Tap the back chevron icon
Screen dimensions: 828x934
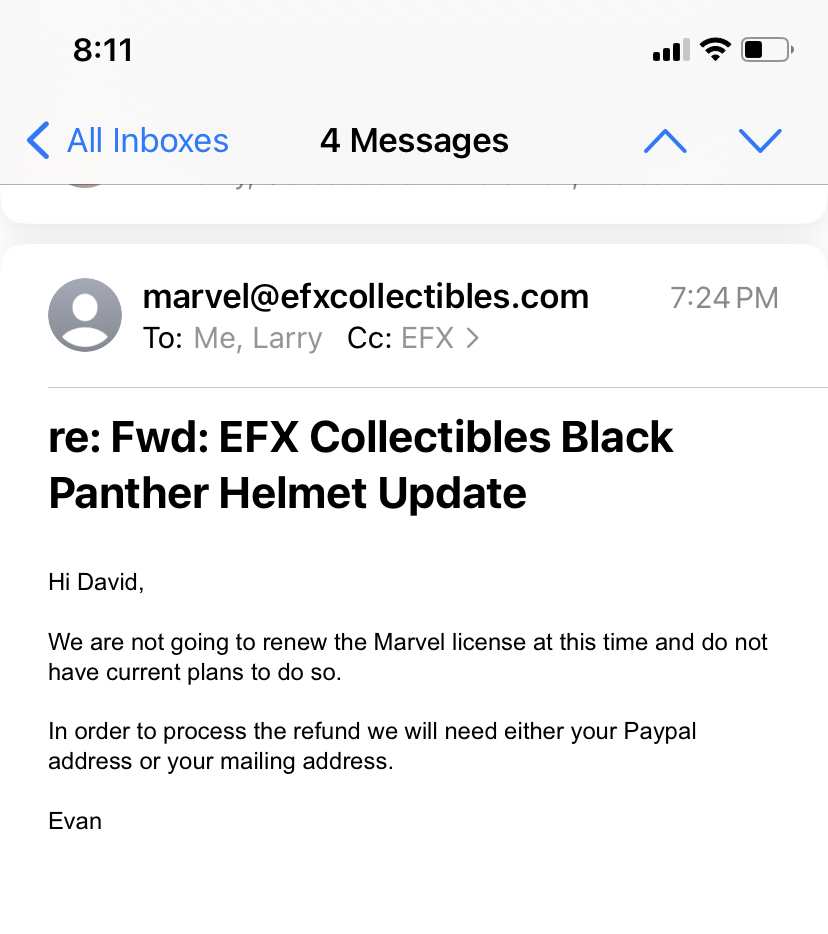(x=38, y=141)
